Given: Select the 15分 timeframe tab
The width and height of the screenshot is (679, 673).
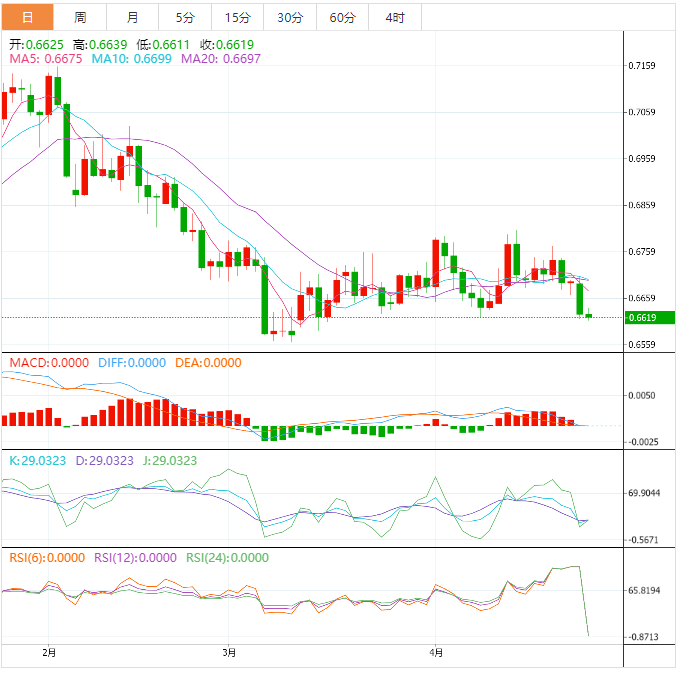Looking at the screenshot, I should click(x=238, y=17).
